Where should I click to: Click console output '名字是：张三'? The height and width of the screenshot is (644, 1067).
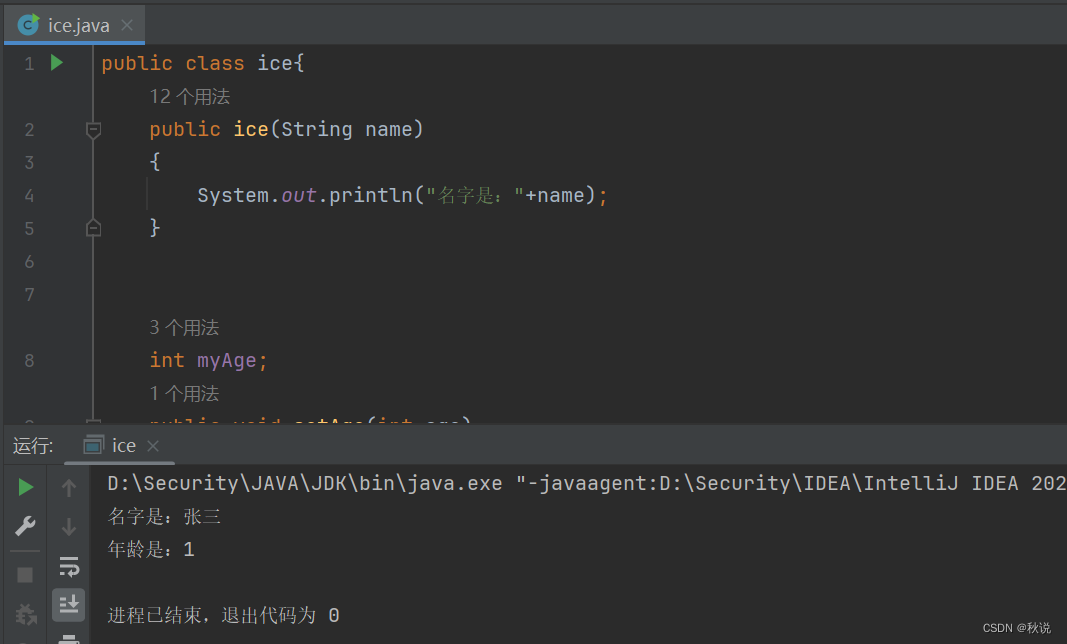pos(164,517)
